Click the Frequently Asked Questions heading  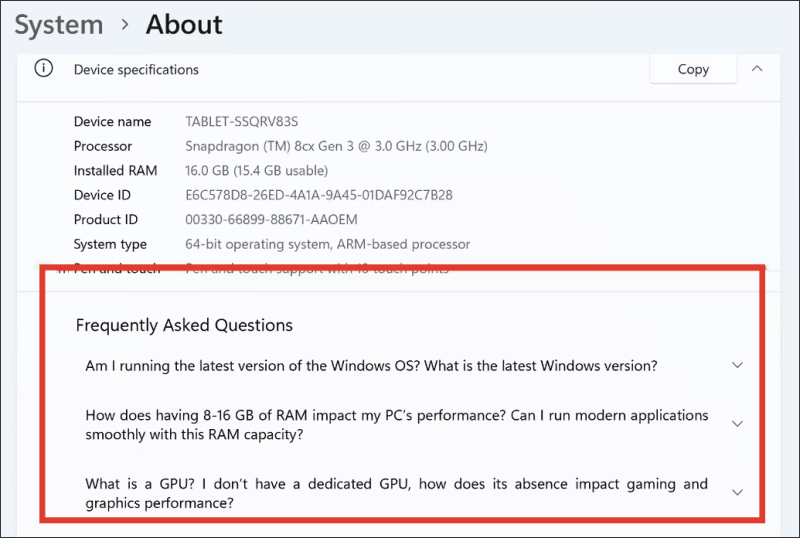tap(184, 325)
